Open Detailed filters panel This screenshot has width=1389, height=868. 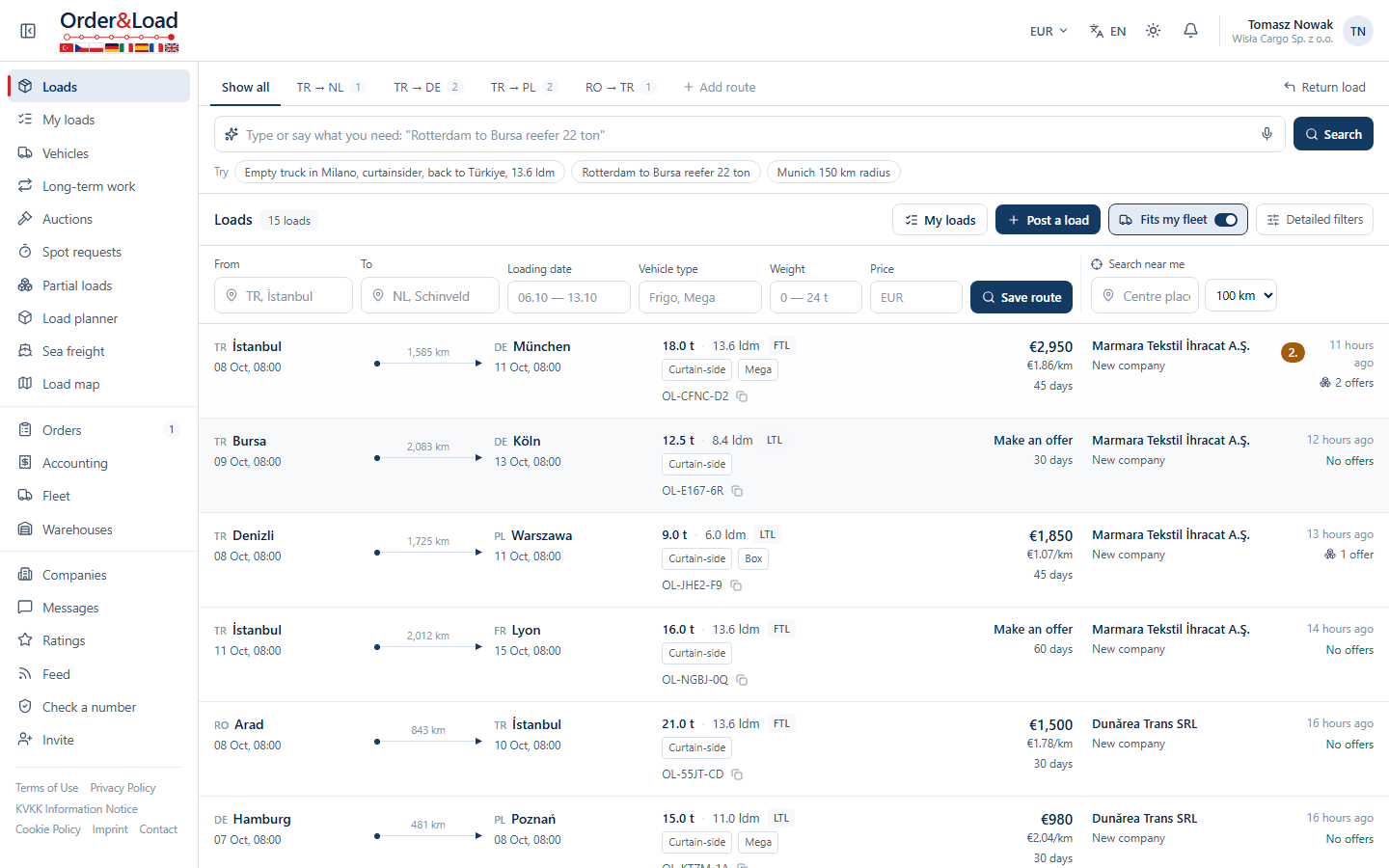tap(1314, 220)
